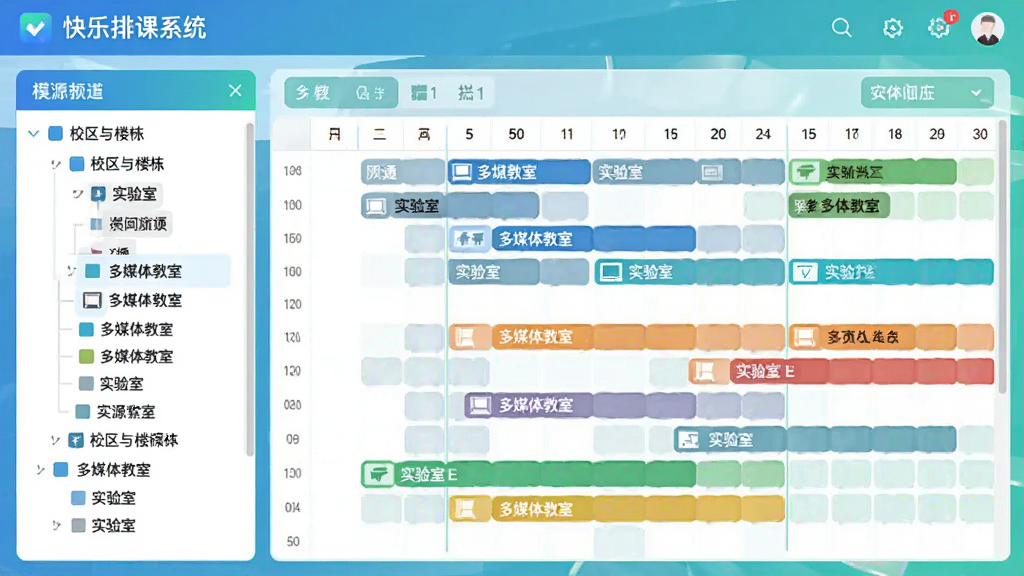
Task: Toggle the square of the highlighted 多媒体教室 row
Action: coord(93,271)
